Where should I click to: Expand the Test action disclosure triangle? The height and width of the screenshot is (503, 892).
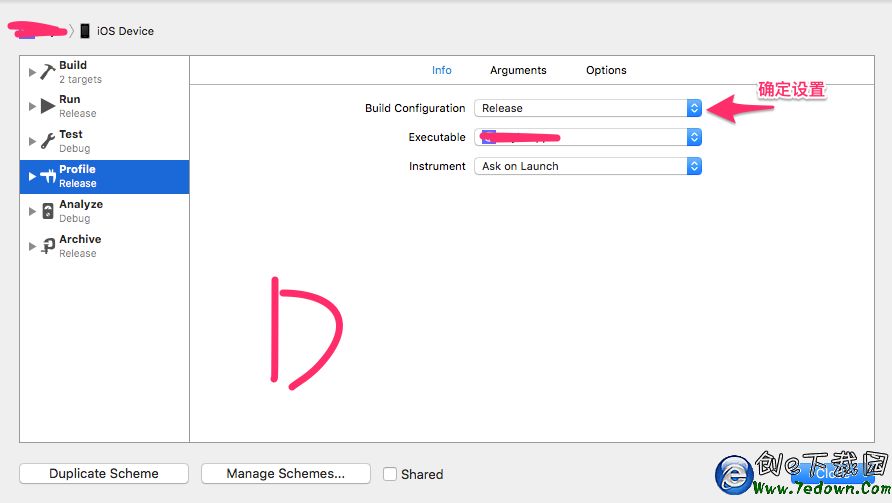(32, 141)
